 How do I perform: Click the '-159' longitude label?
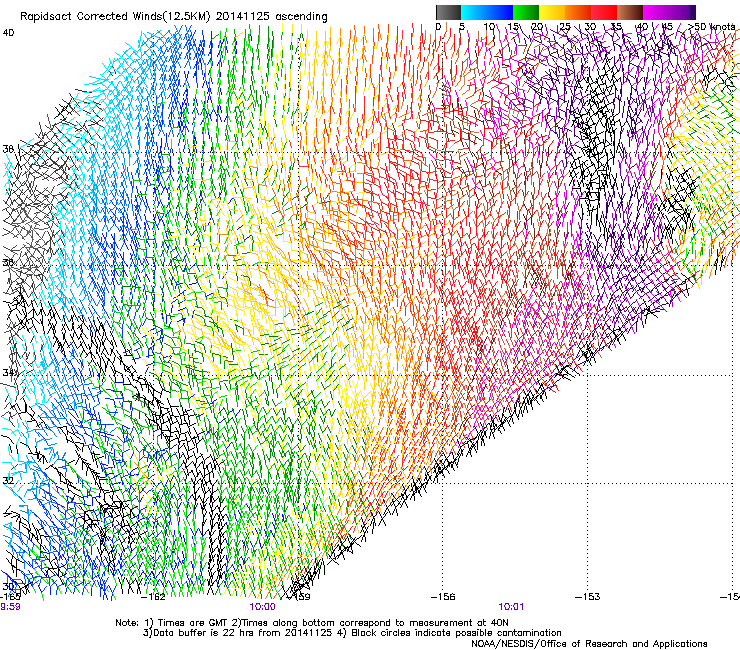pyautogui.click(x=302, y=597)
